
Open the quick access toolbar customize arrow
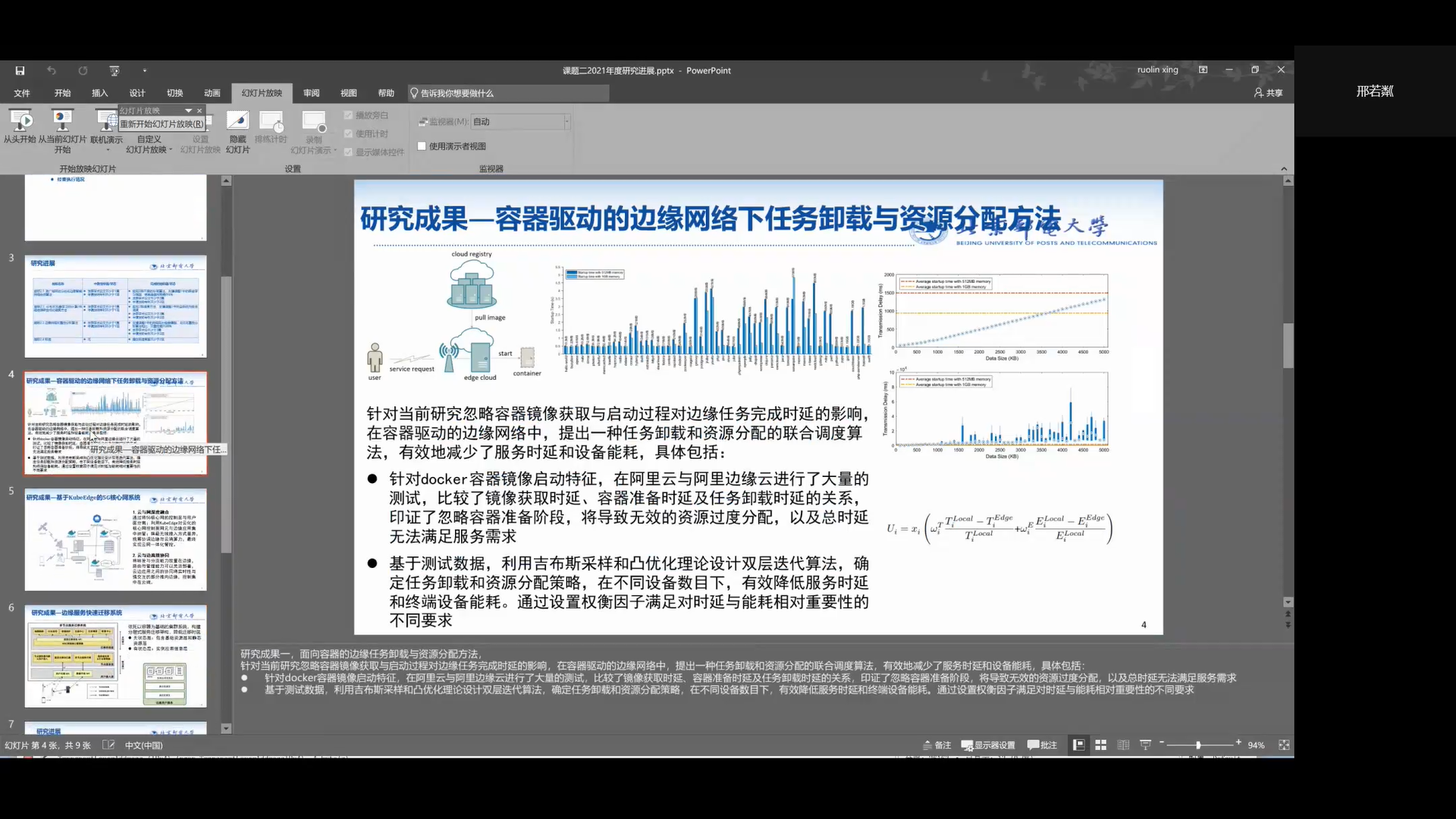click(x=145, y=71)
